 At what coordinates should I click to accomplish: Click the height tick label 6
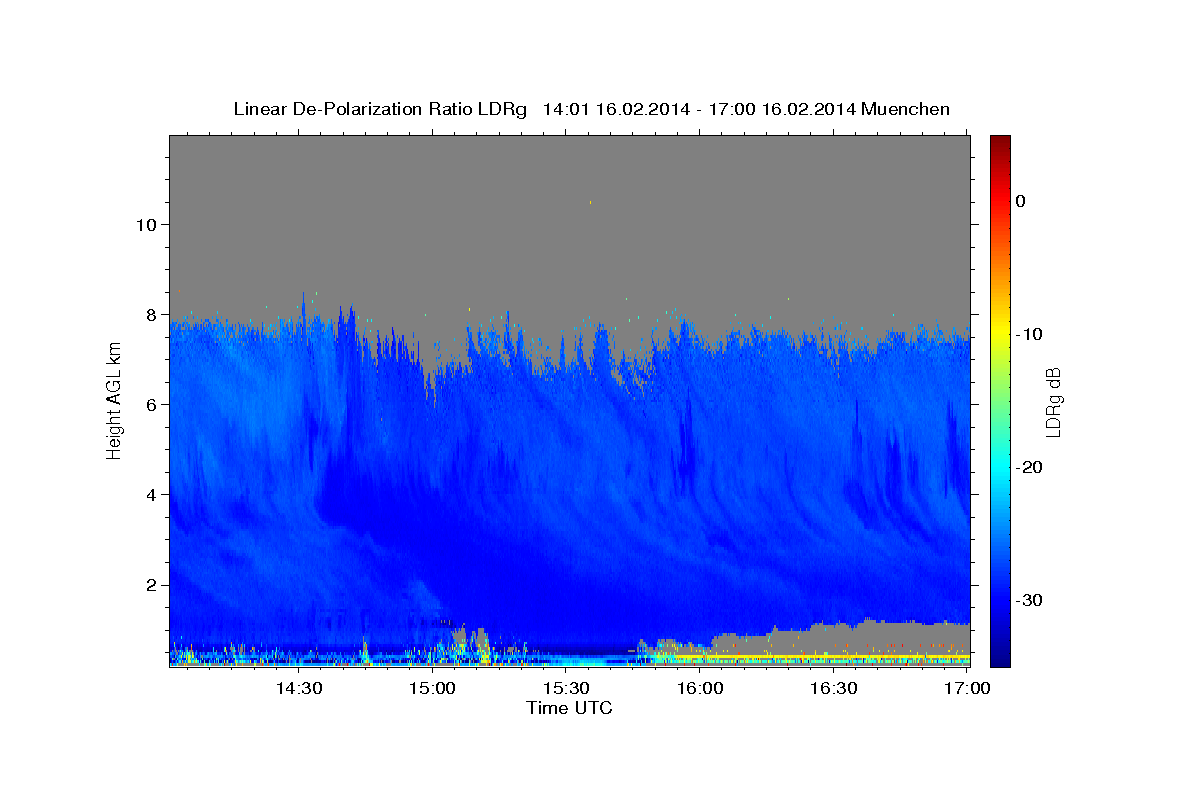pos(150,404)
